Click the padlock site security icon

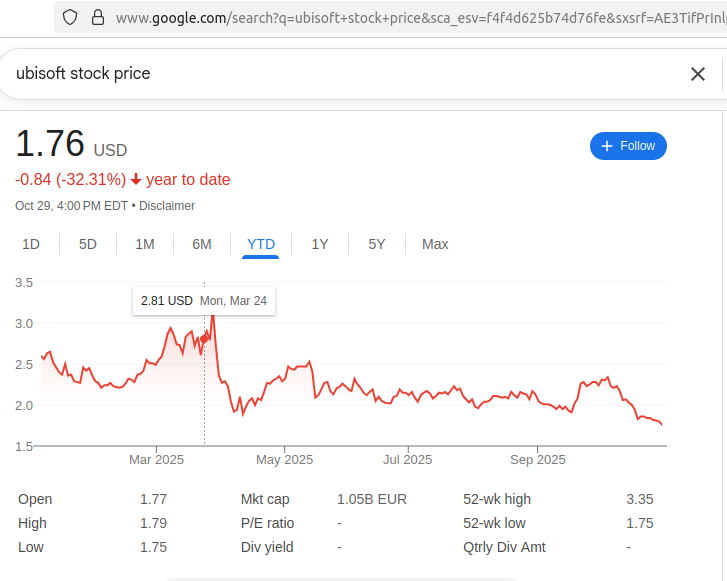point(98,18)
